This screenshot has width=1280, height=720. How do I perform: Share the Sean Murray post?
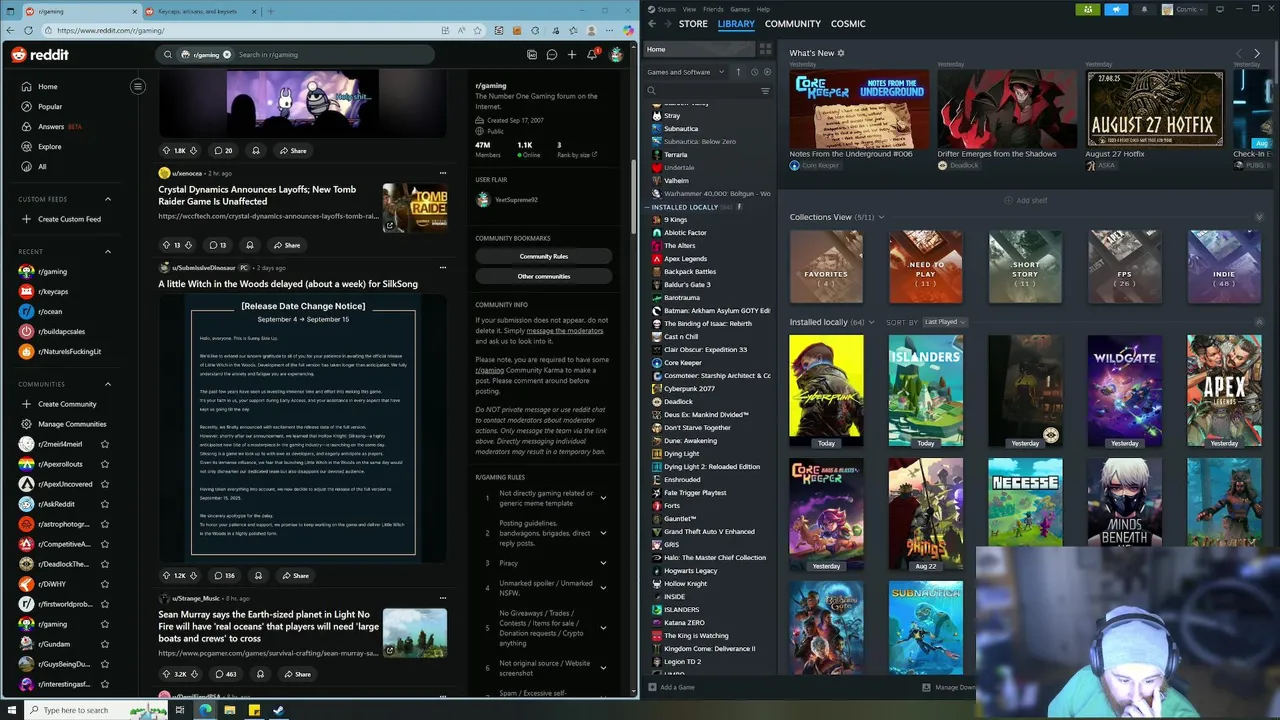pos(297,674)
